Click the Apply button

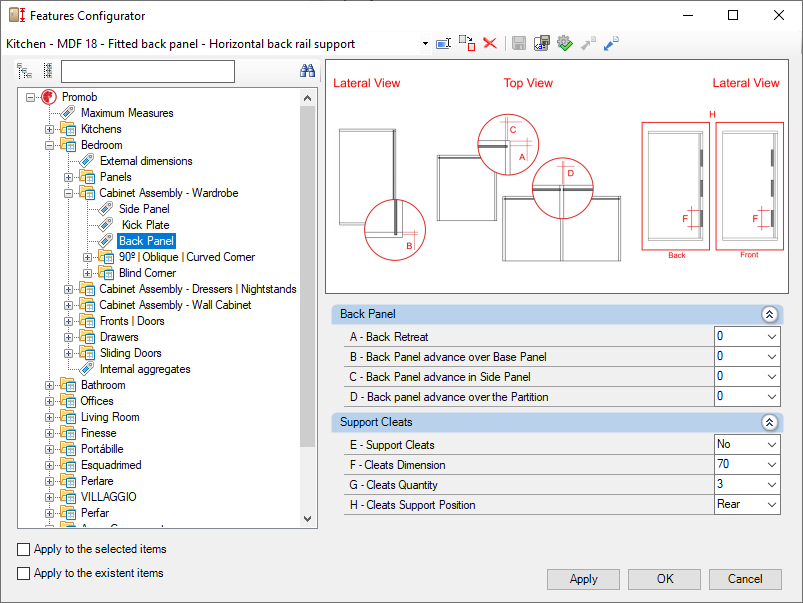(583, 579)
